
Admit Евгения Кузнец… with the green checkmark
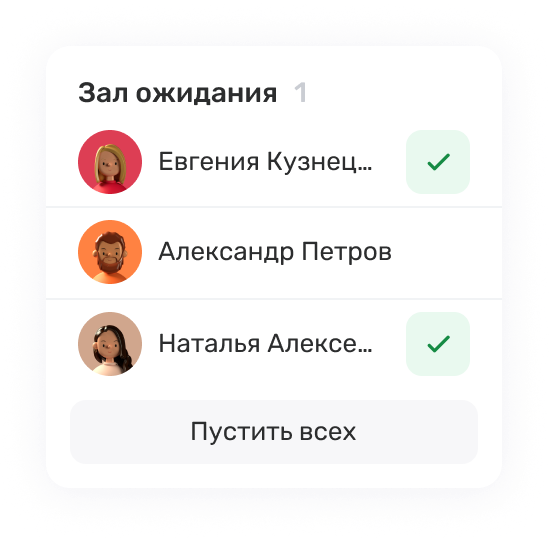click(x=438, y=162)
